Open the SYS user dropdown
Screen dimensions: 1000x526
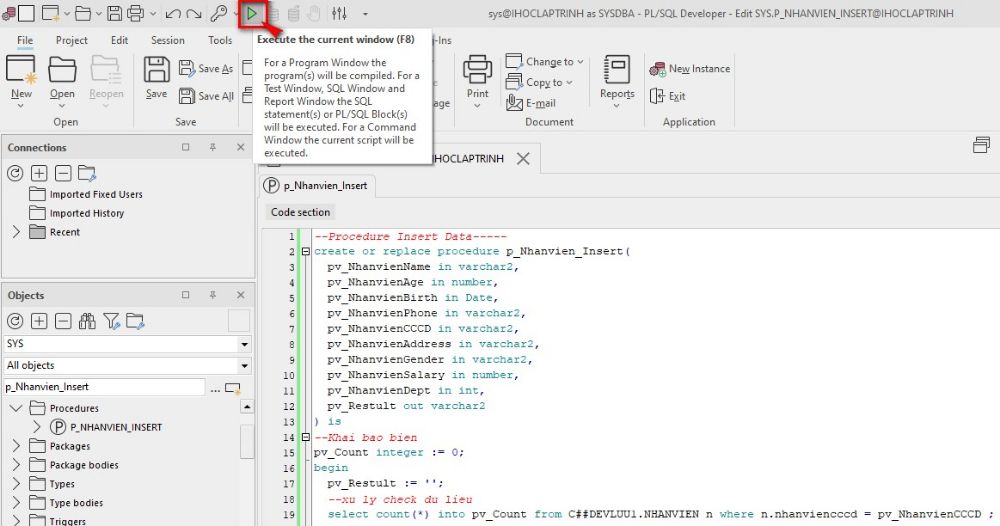[244, 344]
